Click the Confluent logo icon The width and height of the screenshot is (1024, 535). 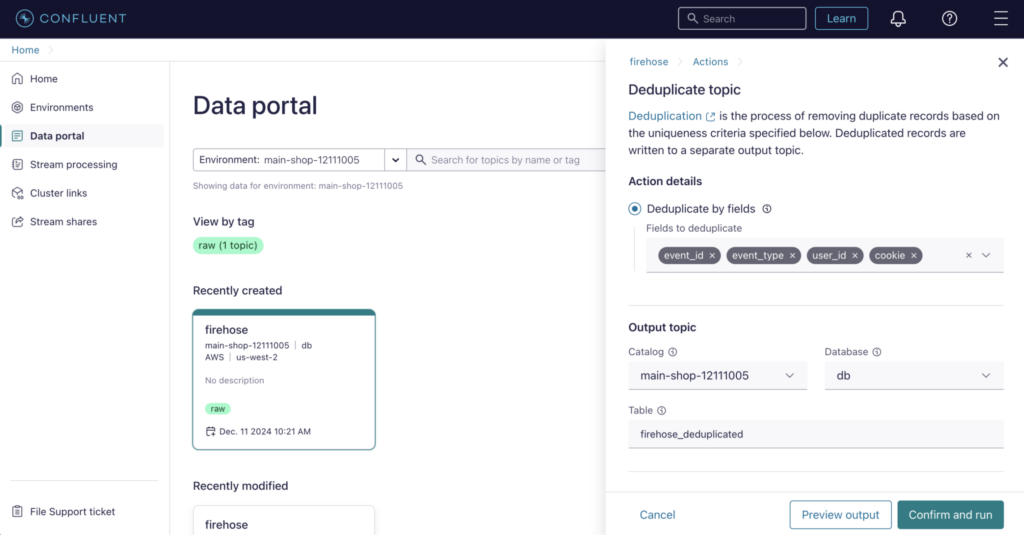[24, 18]
